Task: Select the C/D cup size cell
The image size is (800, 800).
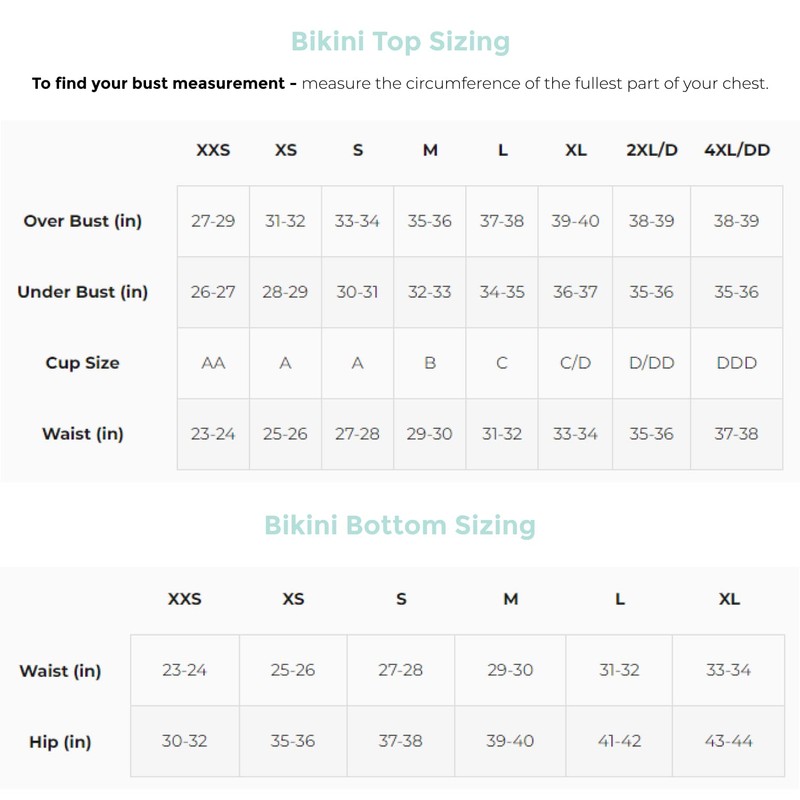Action: point(576,363)
